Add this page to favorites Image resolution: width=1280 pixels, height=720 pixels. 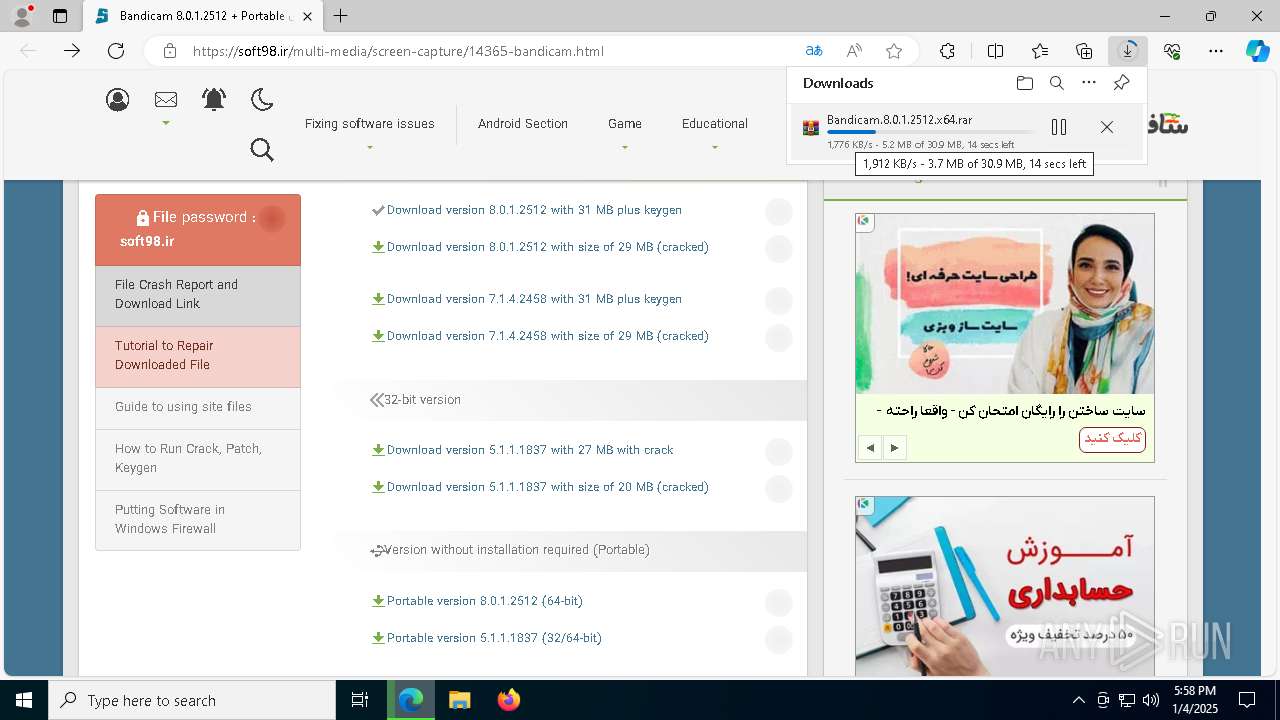click(x=894, y=51)
